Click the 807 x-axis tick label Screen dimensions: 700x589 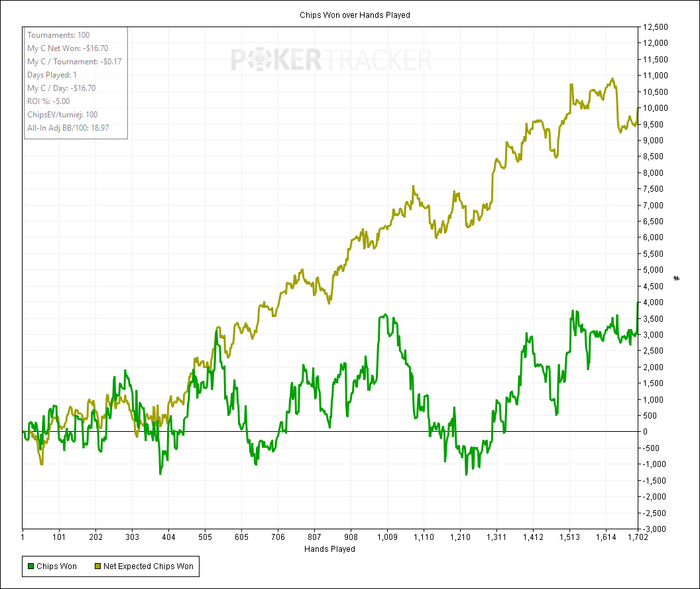point(314,537)
